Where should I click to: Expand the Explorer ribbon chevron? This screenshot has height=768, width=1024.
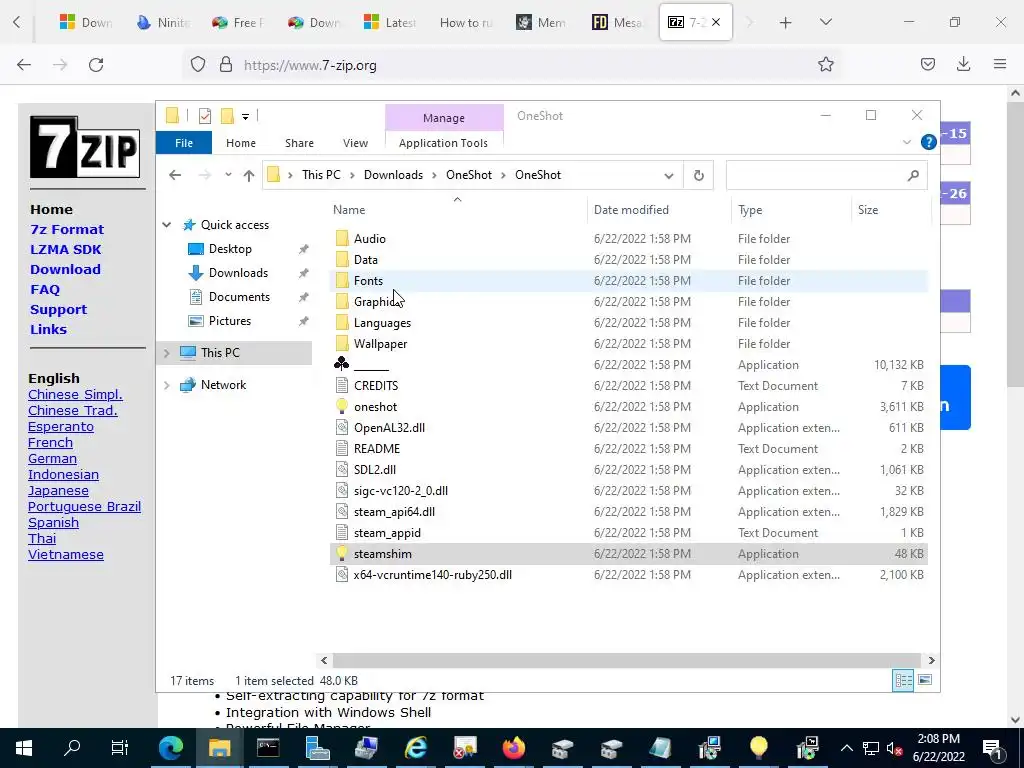[x=906, y=142]
